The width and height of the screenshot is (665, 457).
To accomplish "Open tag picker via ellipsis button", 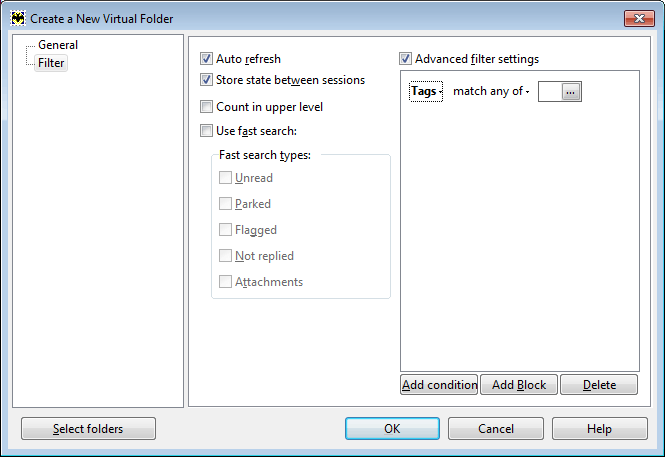I will pyautogui.click(x=571, y=92).
